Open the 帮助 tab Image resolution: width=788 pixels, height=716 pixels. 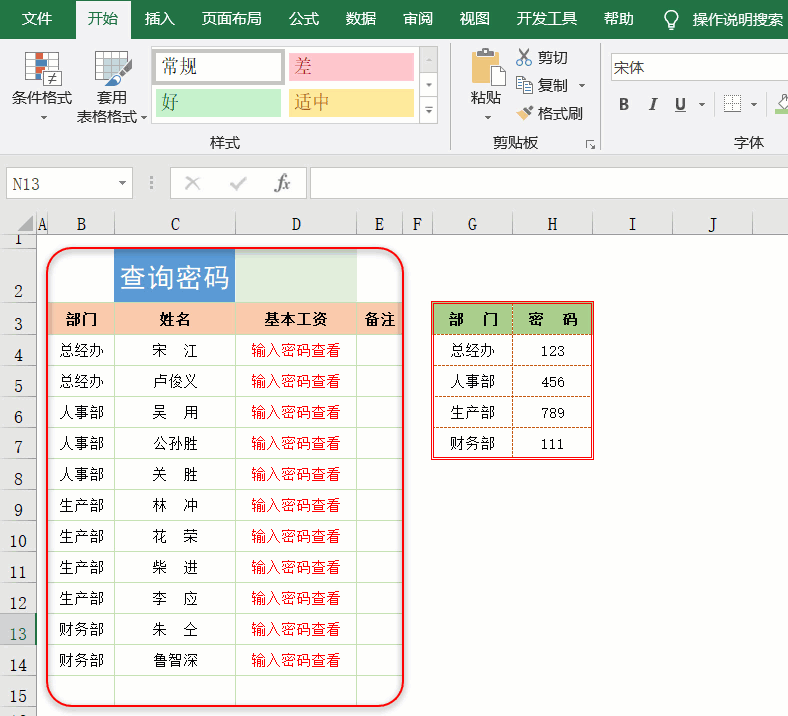[x=619, y=19]
